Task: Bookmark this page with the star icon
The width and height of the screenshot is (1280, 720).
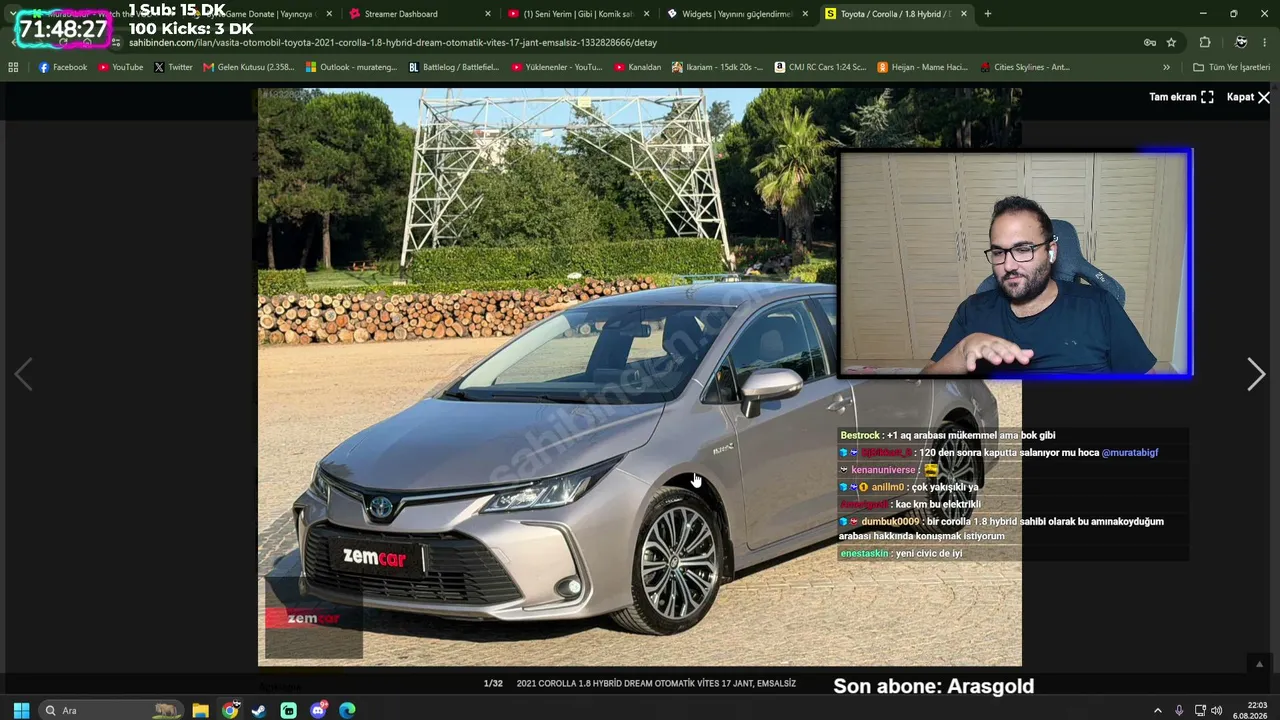Action: (x=1171, y=42)
